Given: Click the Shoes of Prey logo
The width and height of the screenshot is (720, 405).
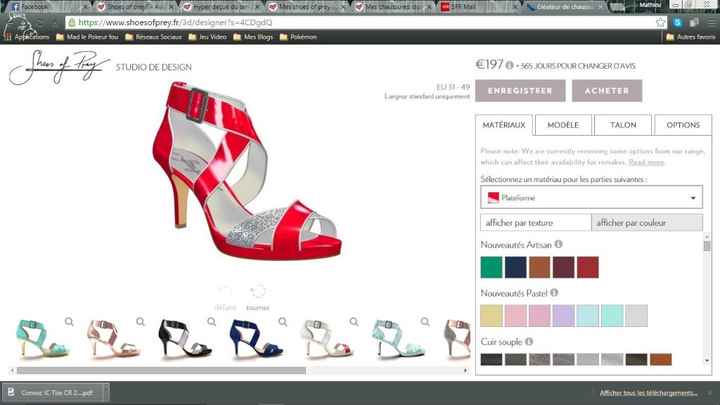Looking at the screenshot, I should pos(57,71).
